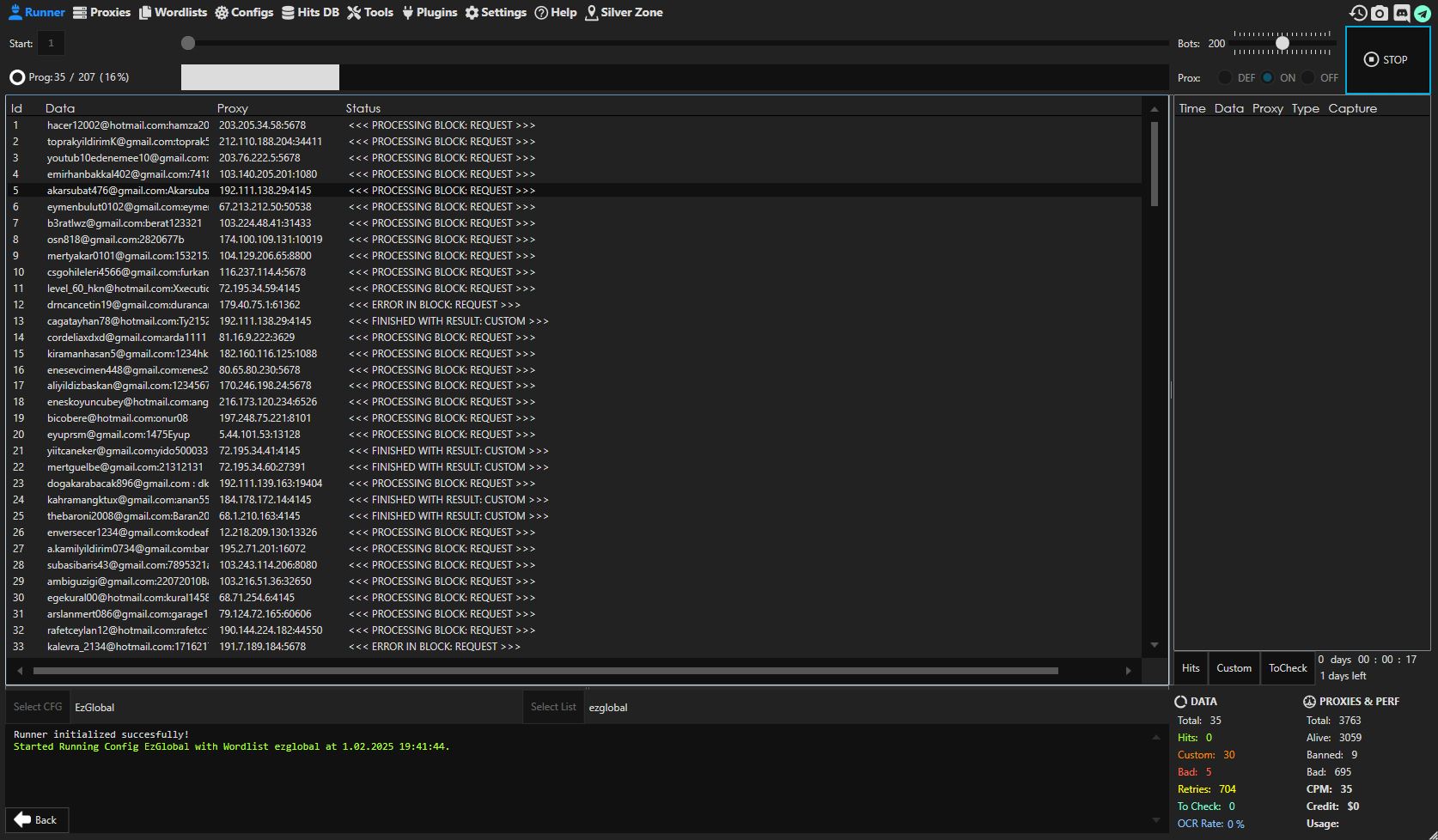1438x840 pixels.
Task: Select proxy cell 212.110.188.204:34411
Action: 271,142
